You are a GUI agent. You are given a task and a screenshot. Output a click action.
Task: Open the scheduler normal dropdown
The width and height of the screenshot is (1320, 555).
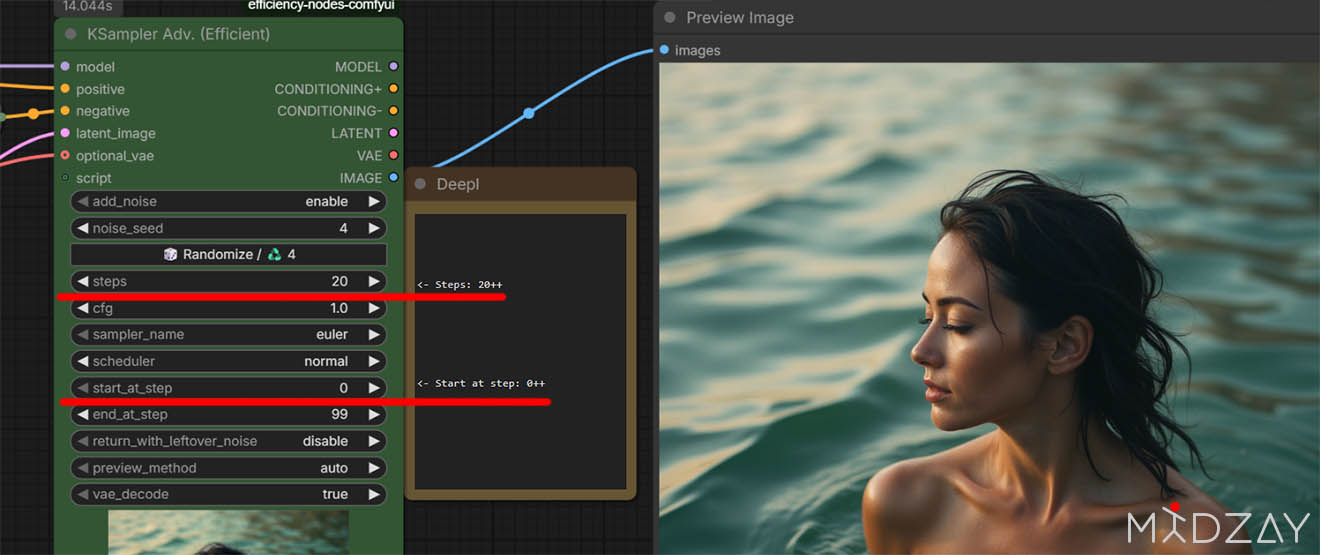point(228,361)
